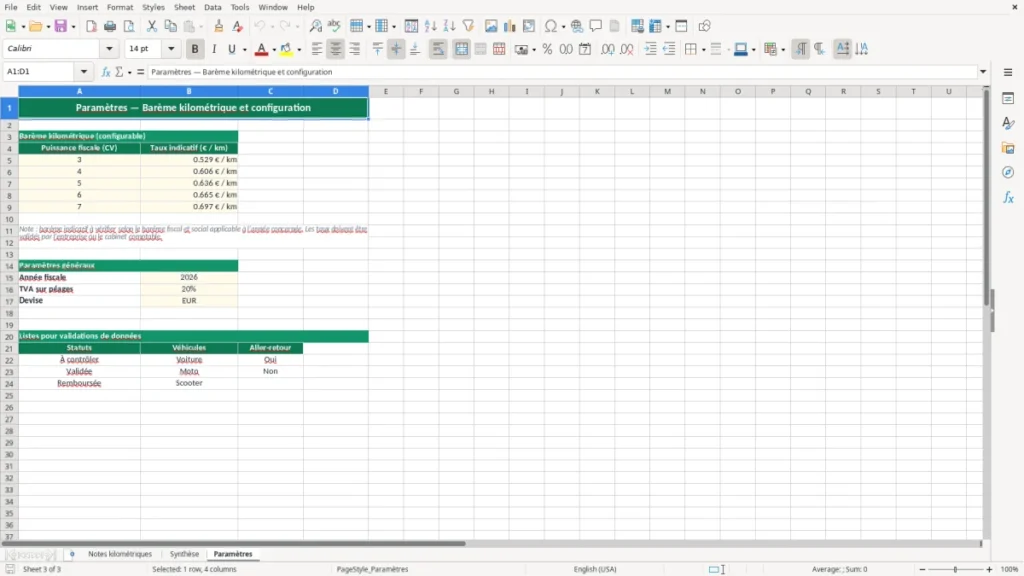Select column E header
The image size is (1024, 576).
click(386, 91)
